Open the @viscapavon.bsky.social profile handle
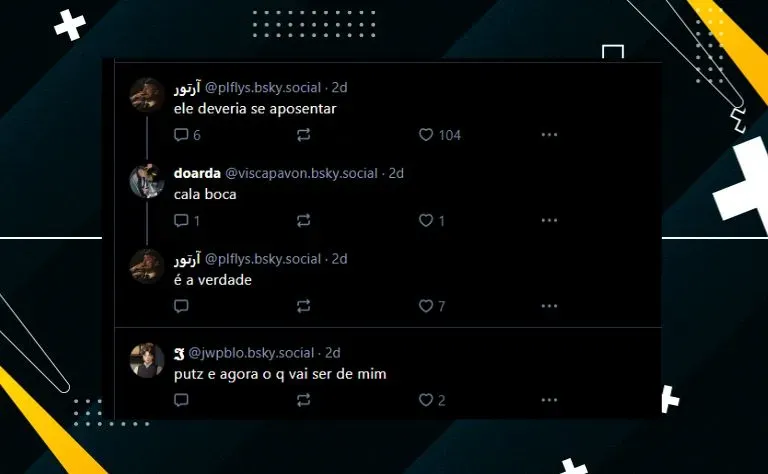The width and height of the screenshot is (768, 474). click(x=301, y=173)
